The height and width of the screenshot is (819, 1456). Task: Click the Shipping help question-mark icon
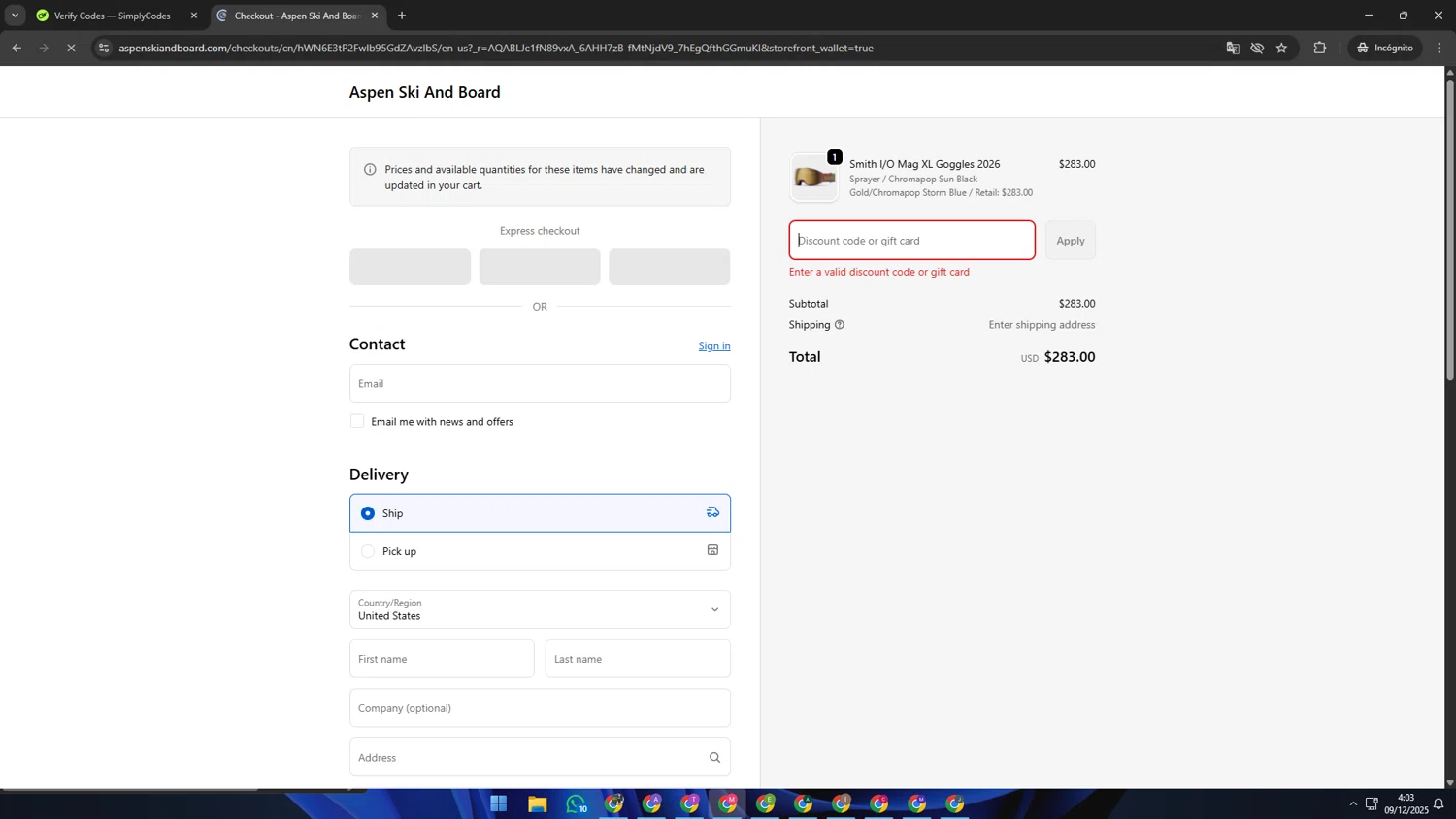(x=840, y=325)
